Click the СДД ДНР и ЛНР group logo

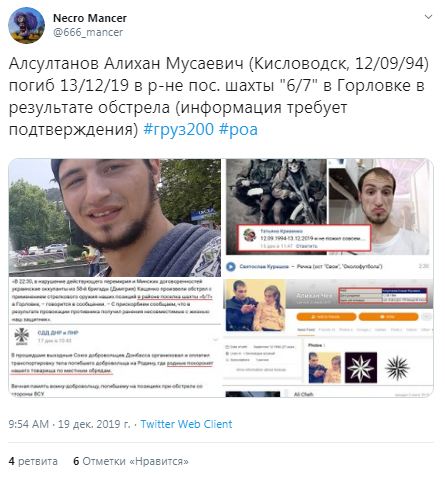click(22, 336)
